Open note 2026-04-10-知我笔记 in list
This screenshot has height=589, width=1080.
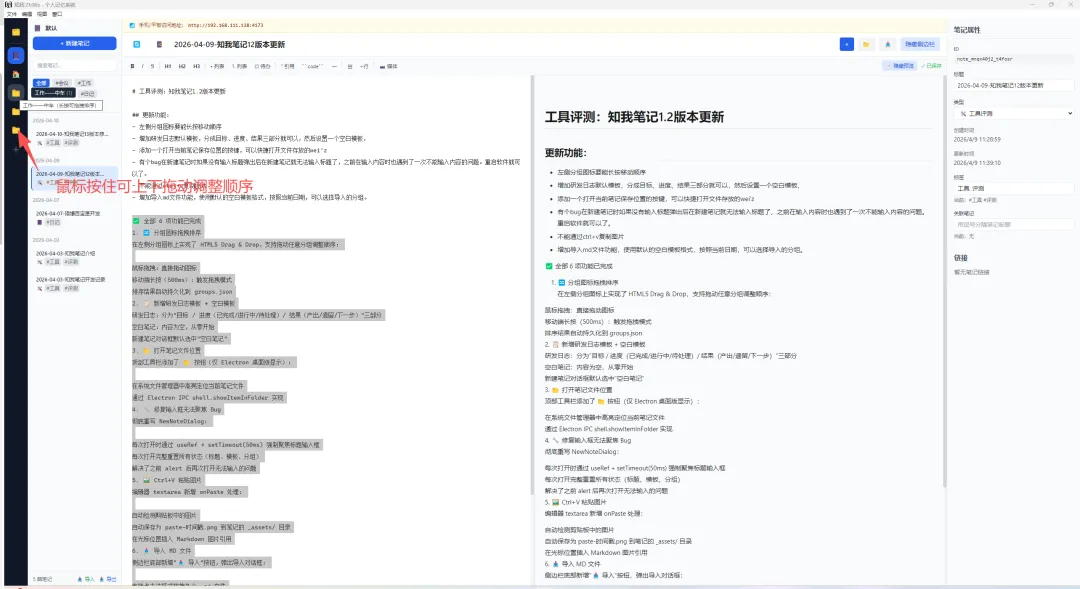[x=74, y=138]
